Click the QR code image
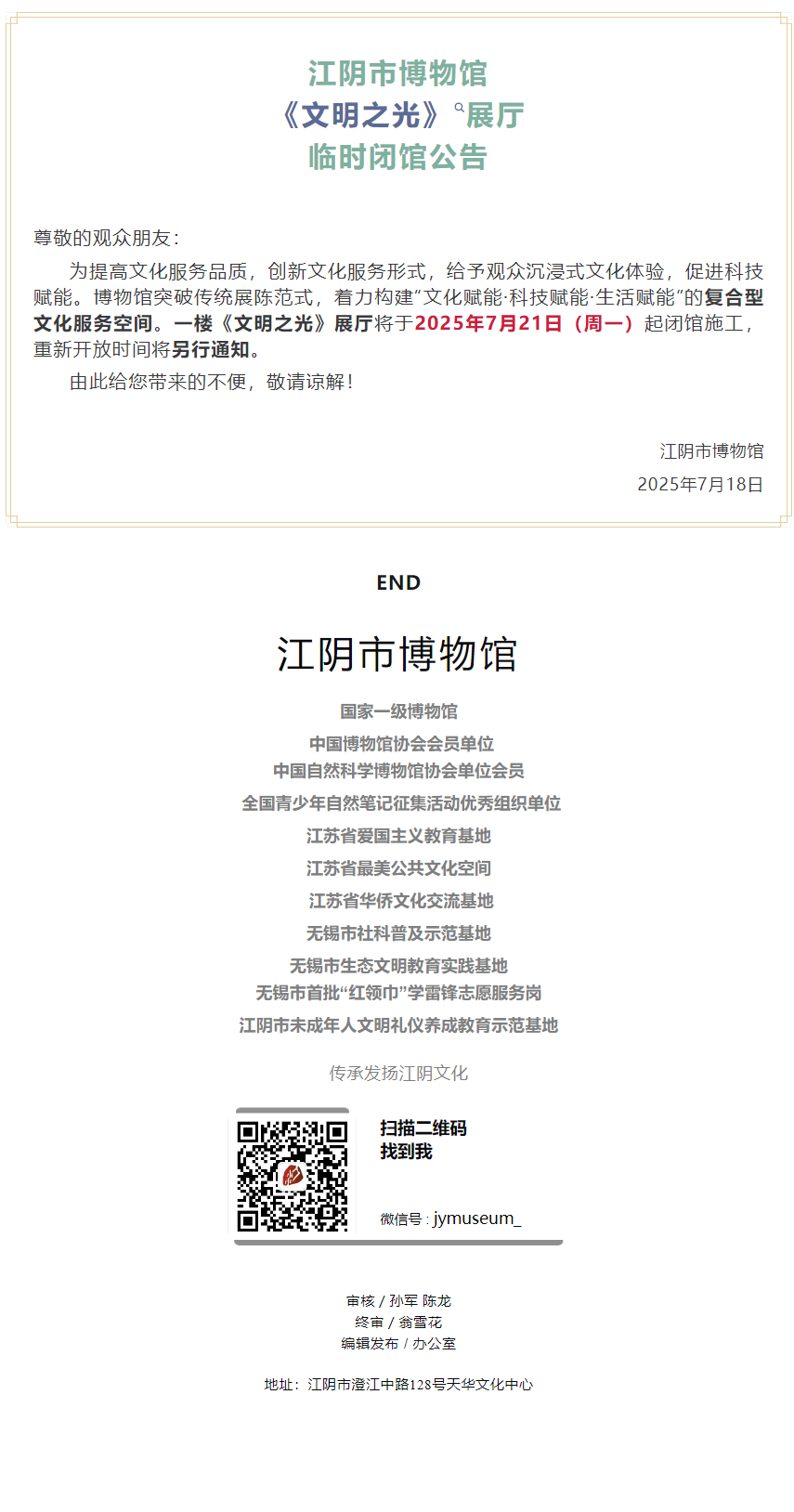 [293, 1176]
